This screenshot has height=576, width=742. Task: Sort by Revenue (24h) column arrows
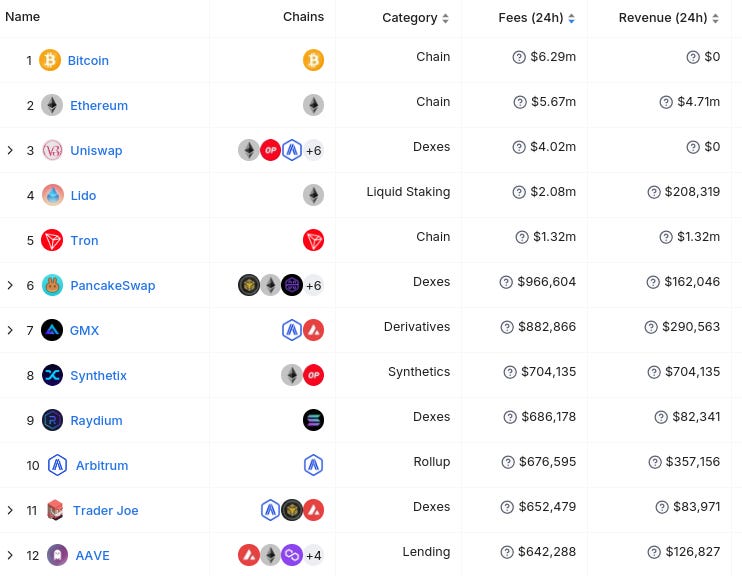716,18
